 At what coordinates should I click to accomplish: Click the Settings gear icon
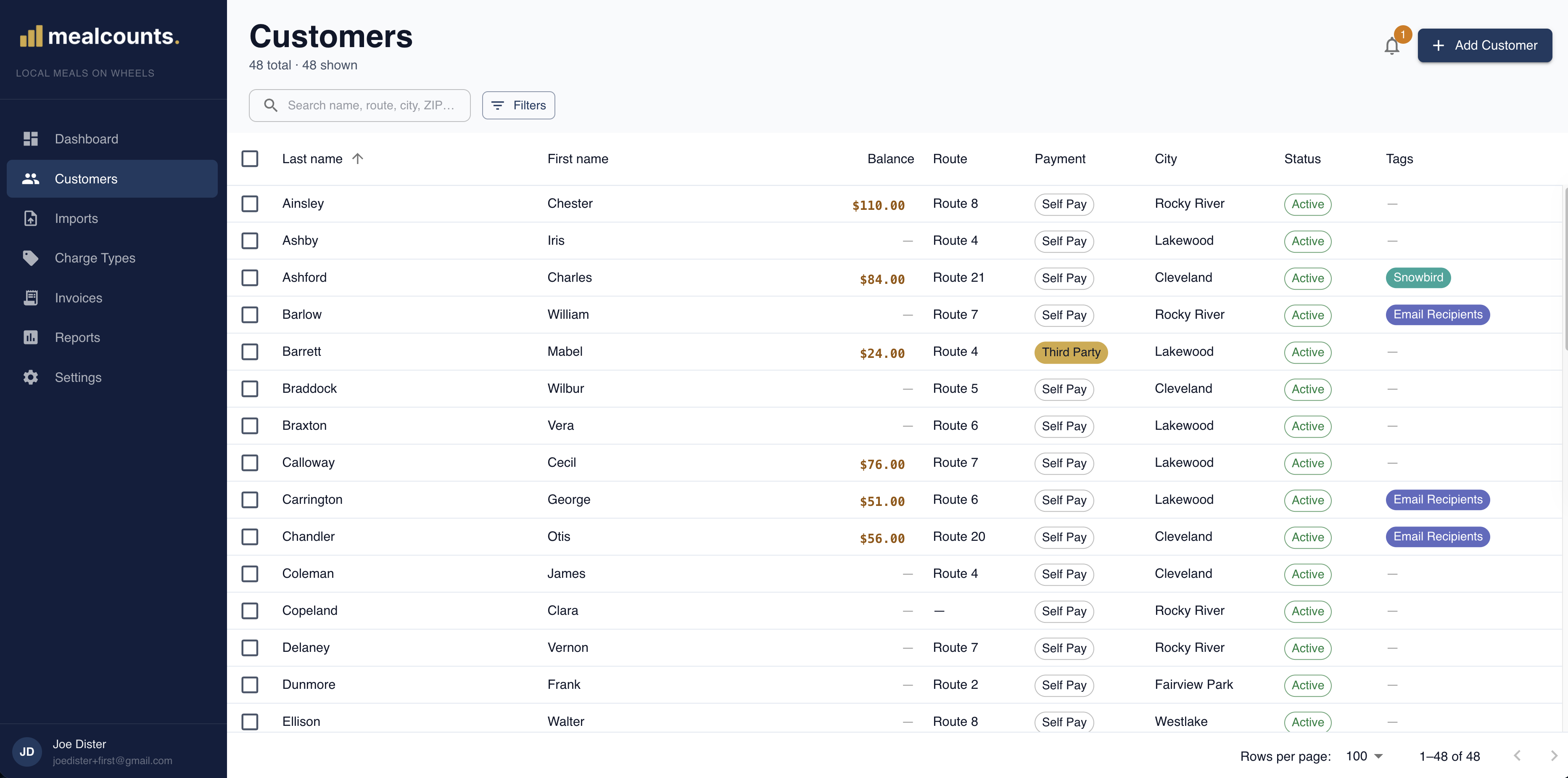pos(30,377)
